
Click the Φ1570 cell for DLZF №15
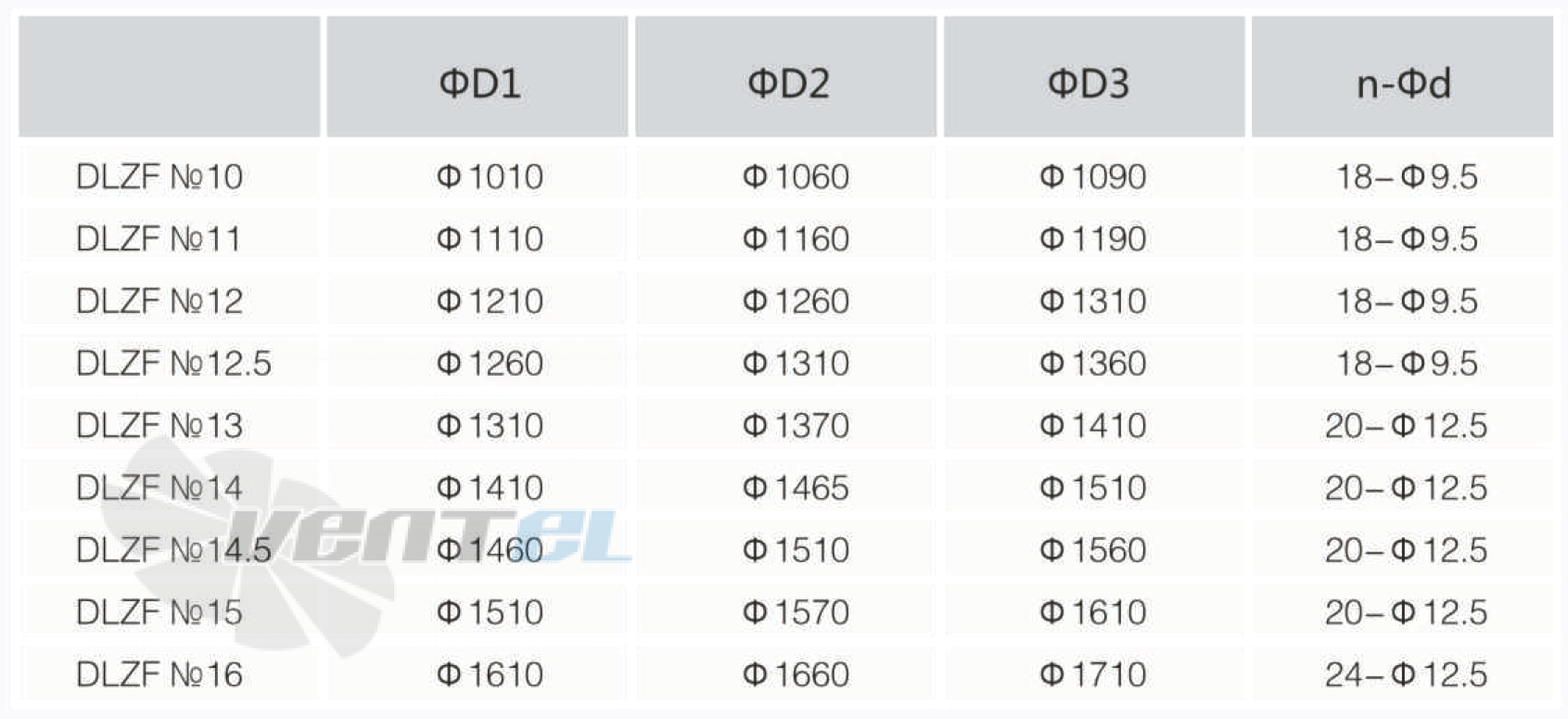click(797, 612)
